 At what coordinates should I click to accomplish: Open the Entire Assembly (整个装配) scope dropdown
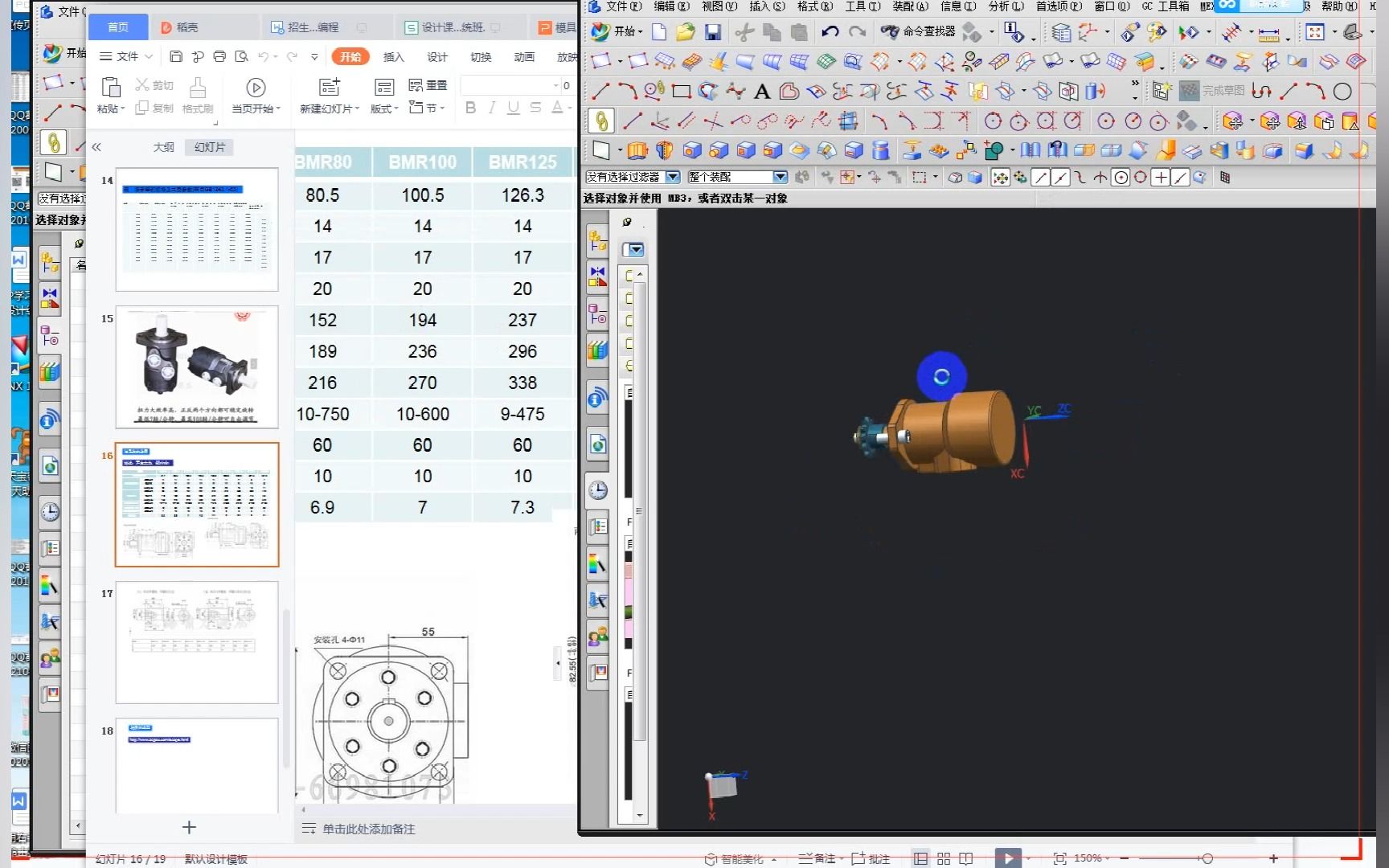(780, 177)
